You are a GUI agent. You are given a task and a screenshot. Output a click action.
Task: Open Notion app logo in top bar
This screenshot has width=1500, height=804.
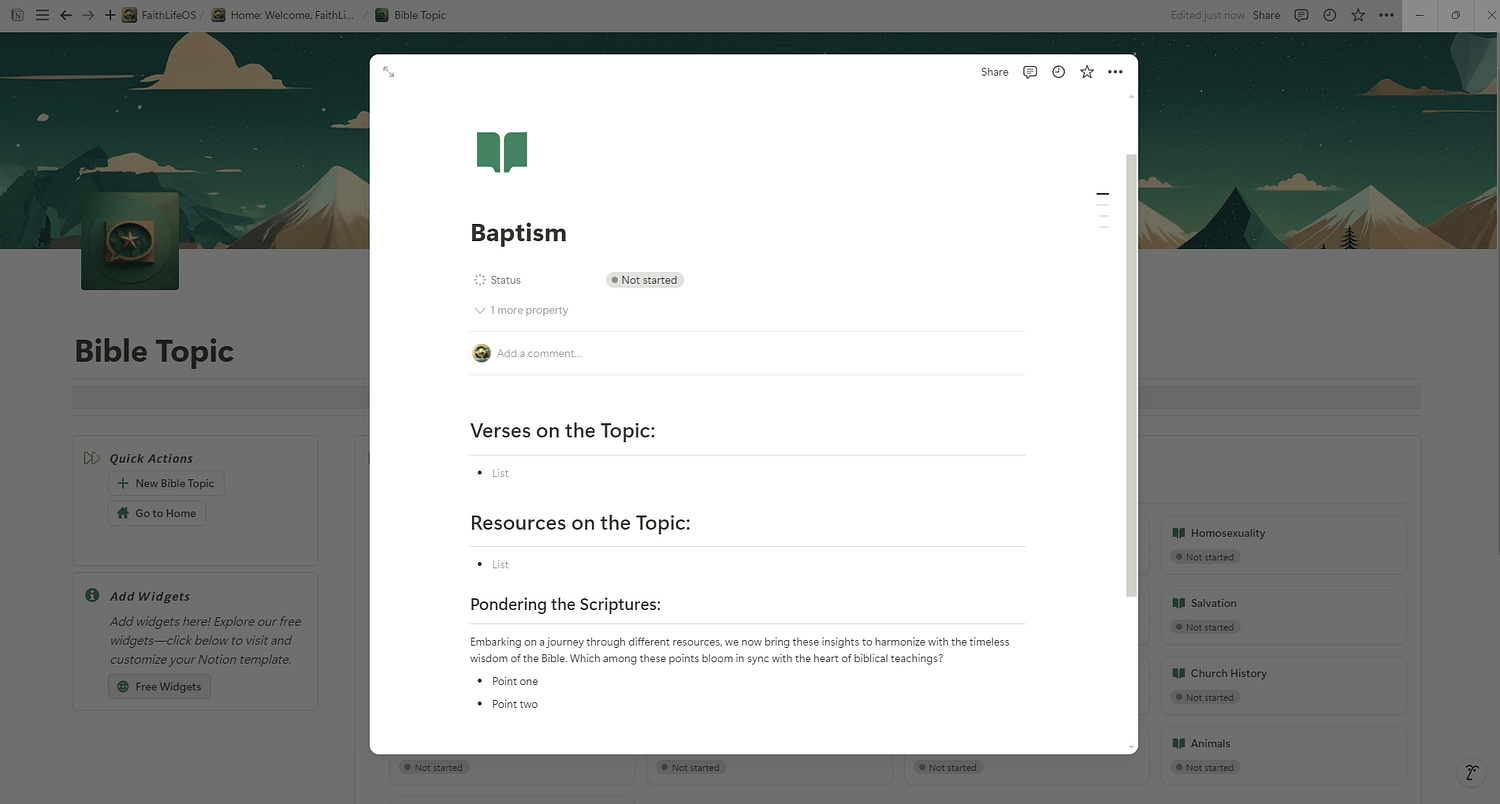17,15
